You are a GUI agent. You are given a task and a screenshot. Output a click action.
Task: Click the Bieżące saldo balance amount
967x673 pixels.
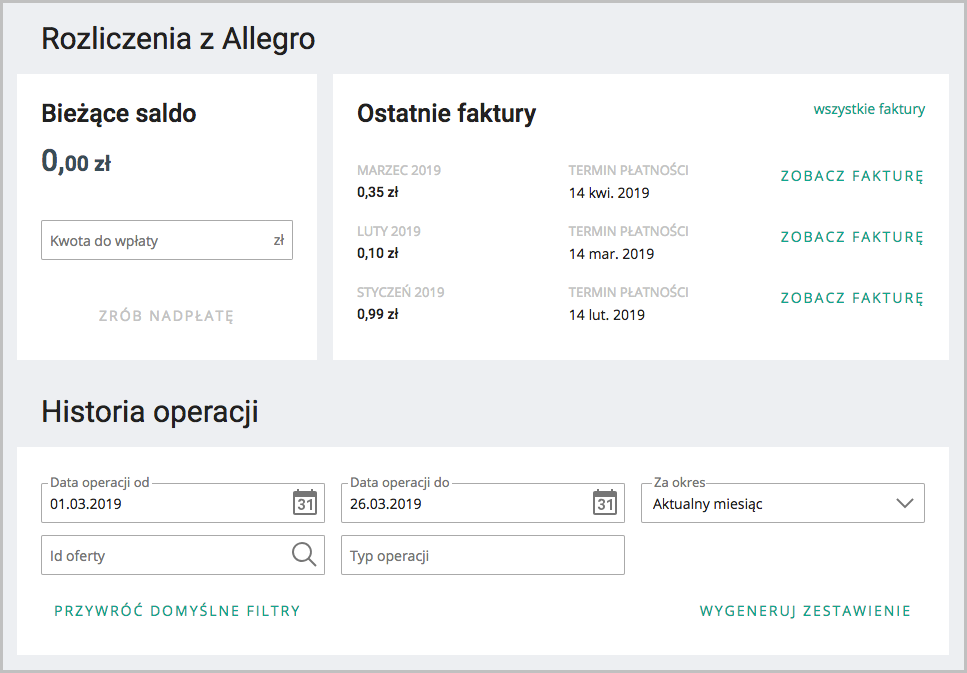tap(76, 162)
